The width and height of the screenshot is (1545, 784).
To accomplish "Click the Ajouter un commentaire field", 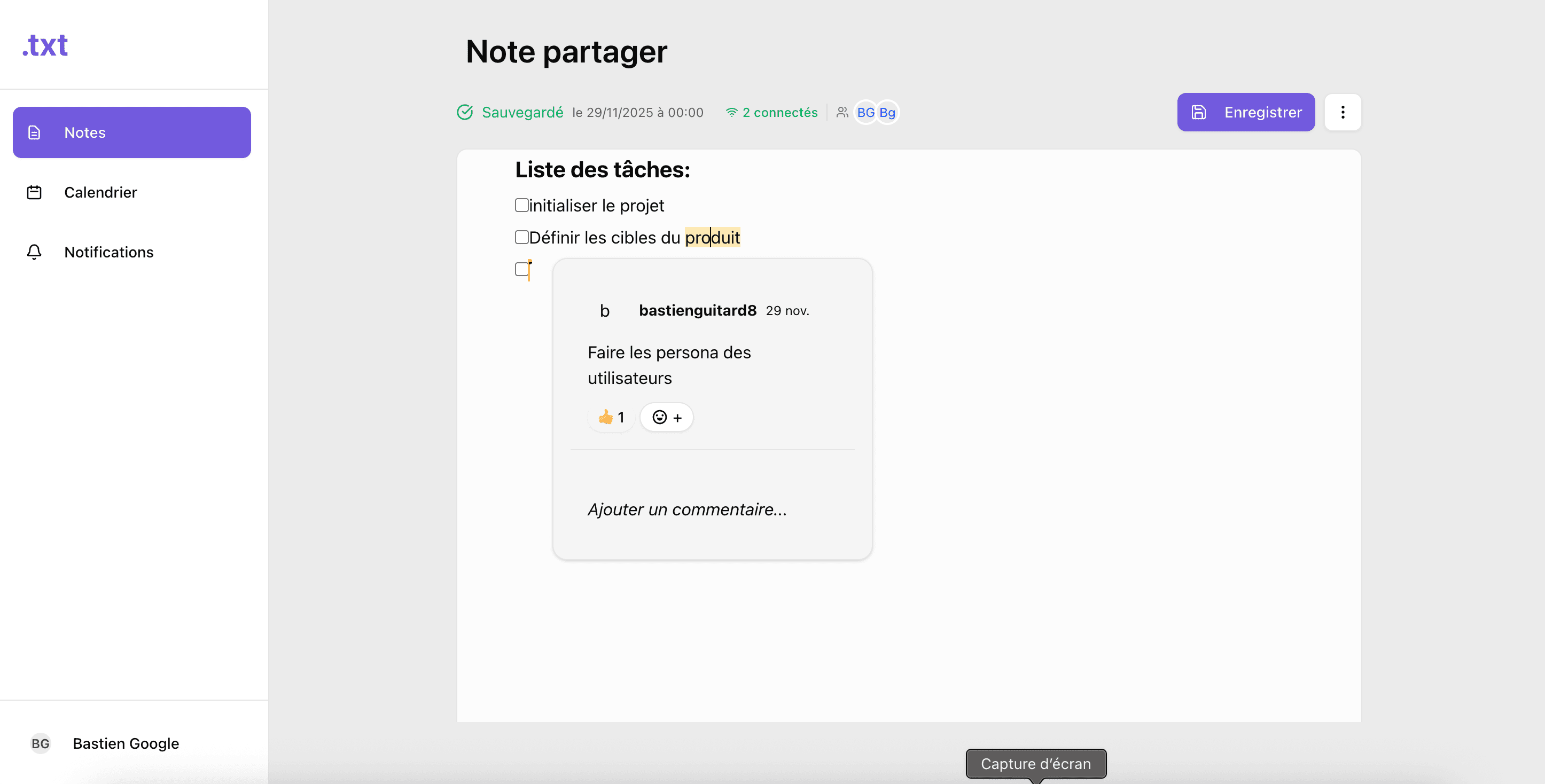I will click(x=688, y=509).
